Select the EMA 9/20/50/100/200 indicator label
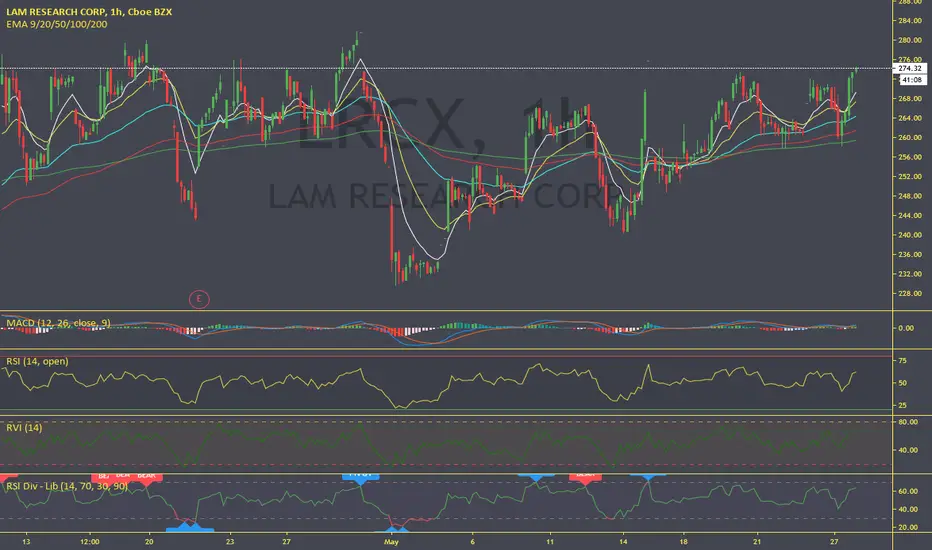 (x=57, y=24)
